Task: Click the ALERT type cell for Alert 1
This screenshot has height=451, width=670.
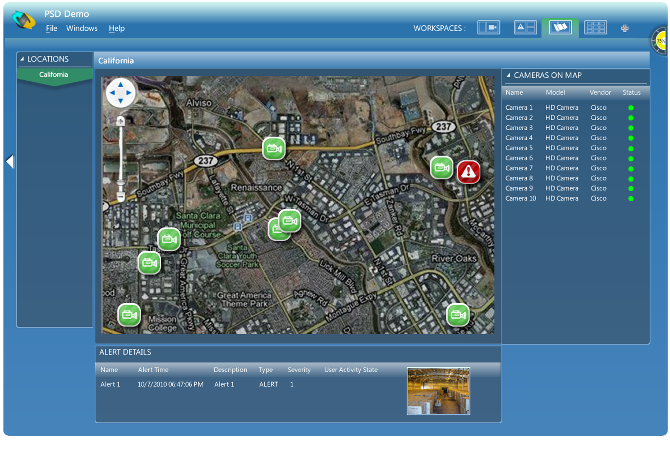Action: pyautogui.click(x=268, y=384)
